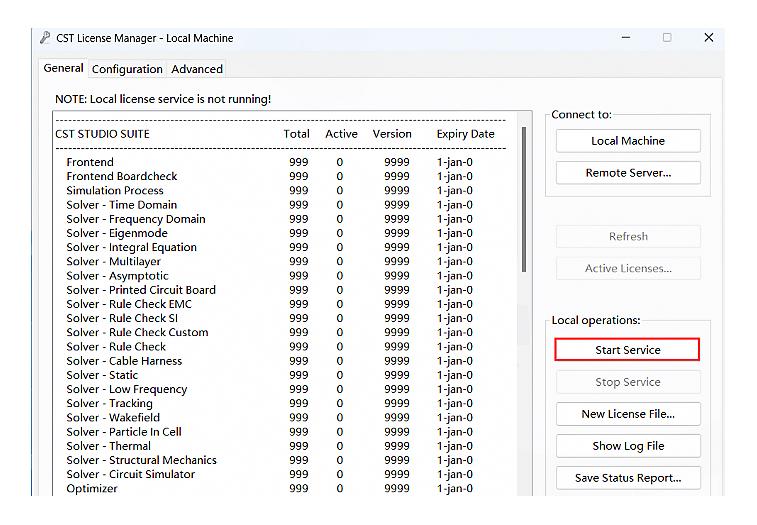Viewport: 757px width, 525px height.
Task: Select the Optimizer license row
Action: coord(269,488)
